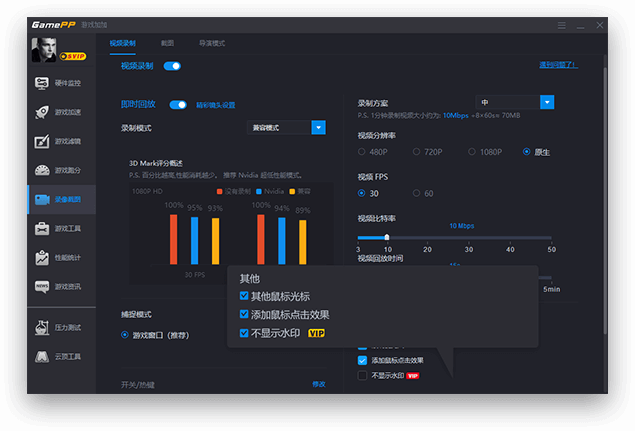This screenshot has width=635, height=431.
Task: Open the 压力测试 stress test section
Action: coord(62,327)
